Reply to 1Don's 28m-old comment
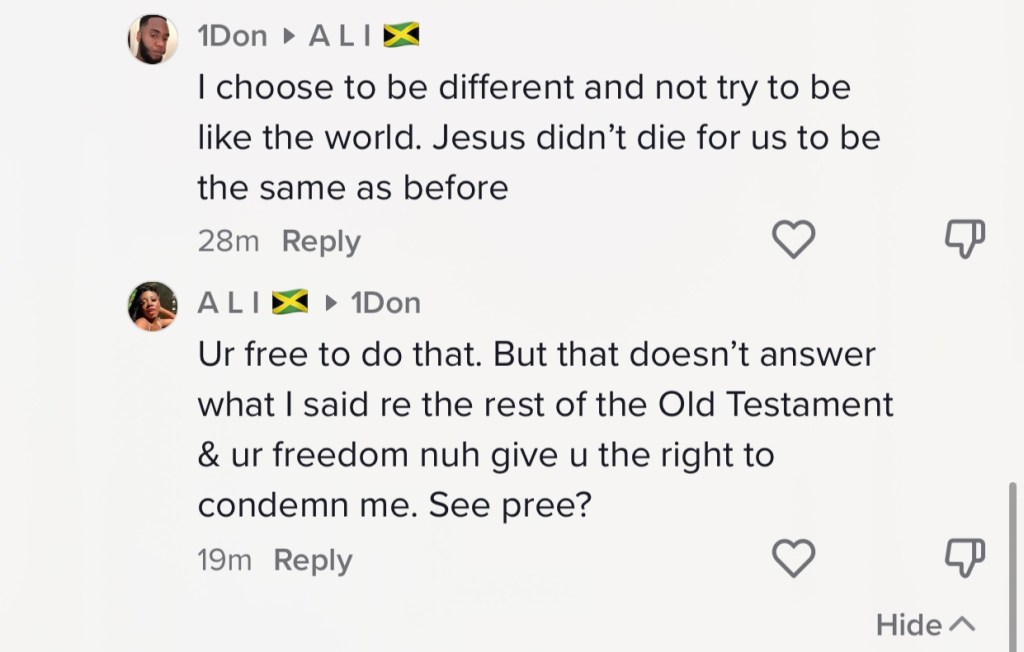Image resolution: width=1024 pixels, height=652 pixels. click(x=321, y=241)
